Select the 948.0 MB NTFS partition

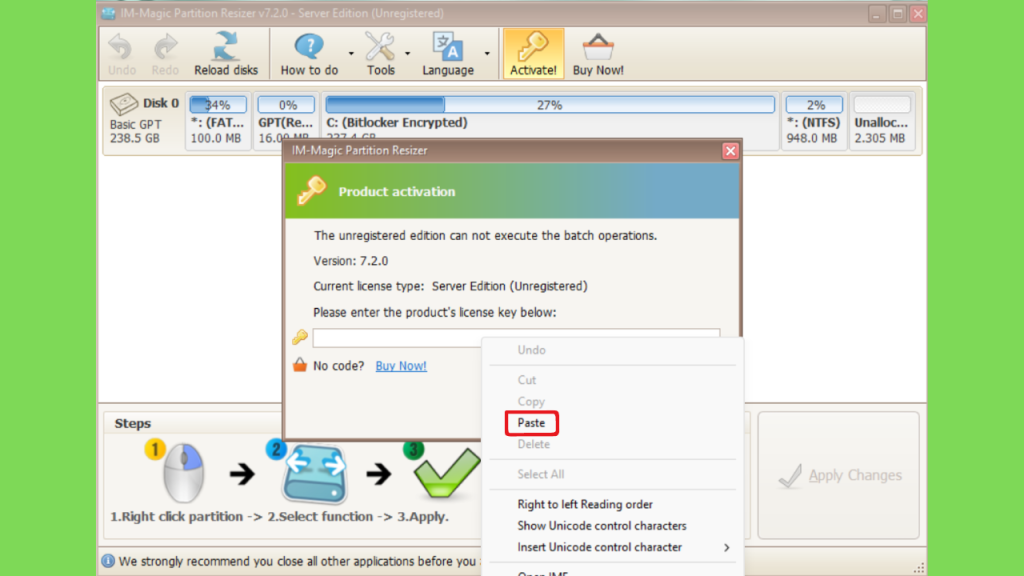(x=814, y=121)
